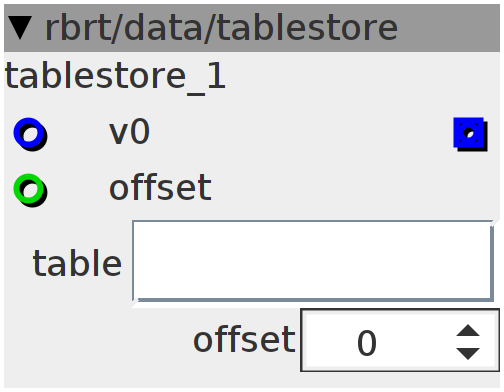Collapse the rbrt/data/tablestore object triangle

[20, 28]
